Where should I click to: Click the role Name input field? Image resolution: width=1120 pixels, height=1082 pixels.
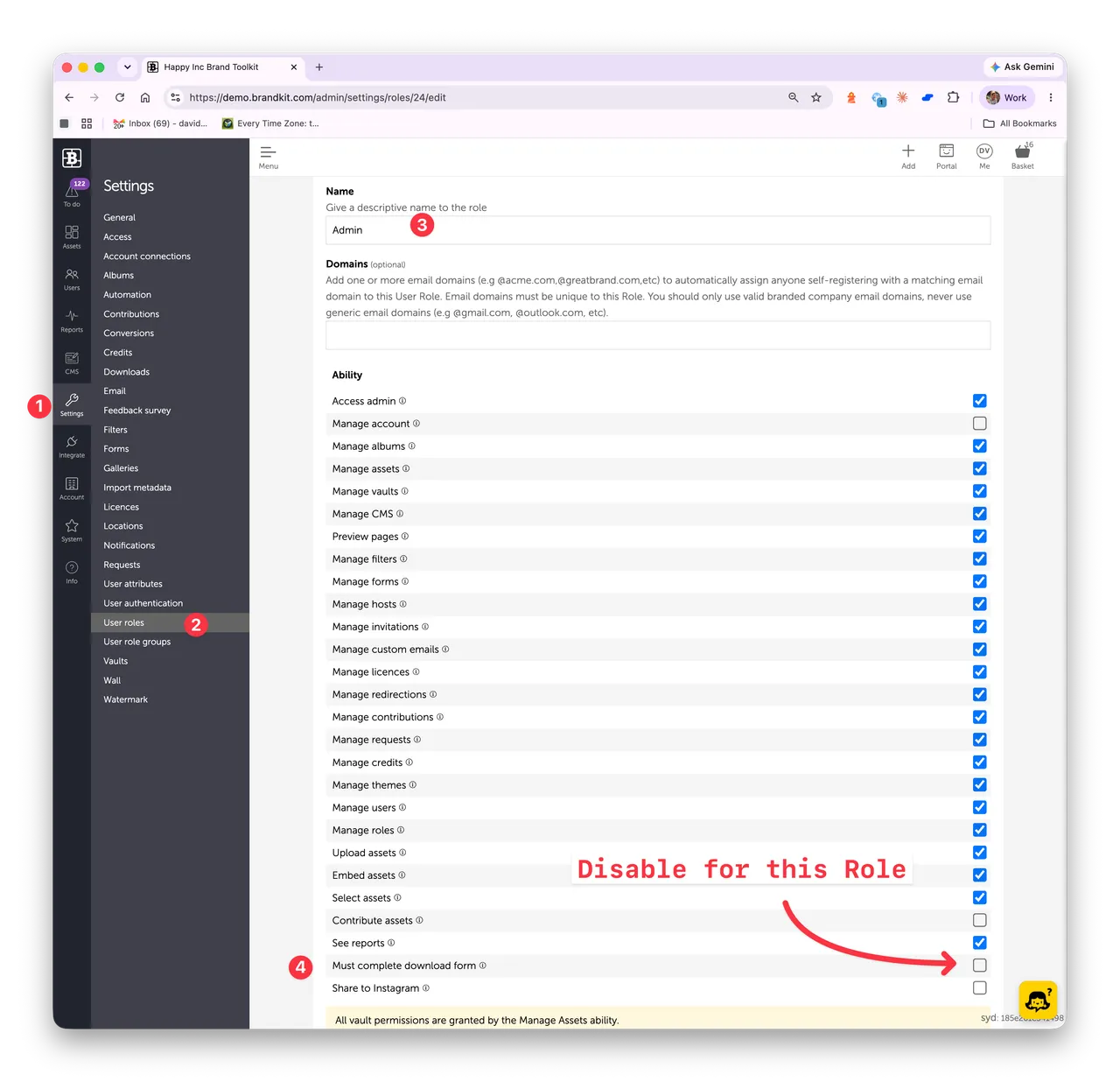658,230
